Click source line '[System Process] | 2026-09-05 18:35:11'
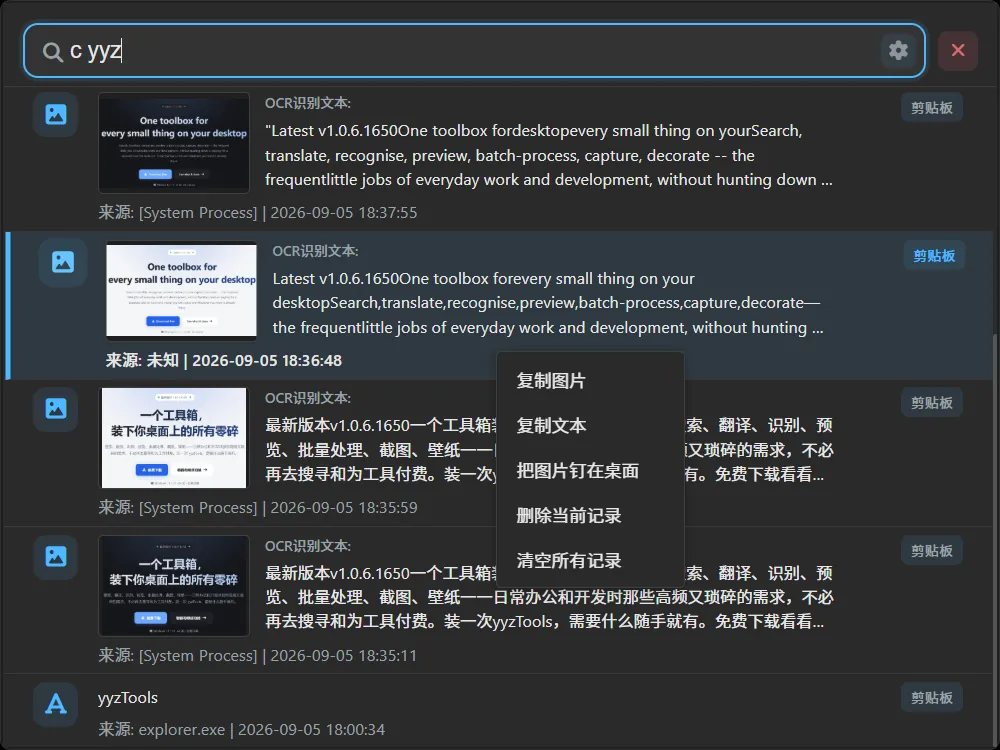This screenshot has height=750, width=1000. coord(258,656)
